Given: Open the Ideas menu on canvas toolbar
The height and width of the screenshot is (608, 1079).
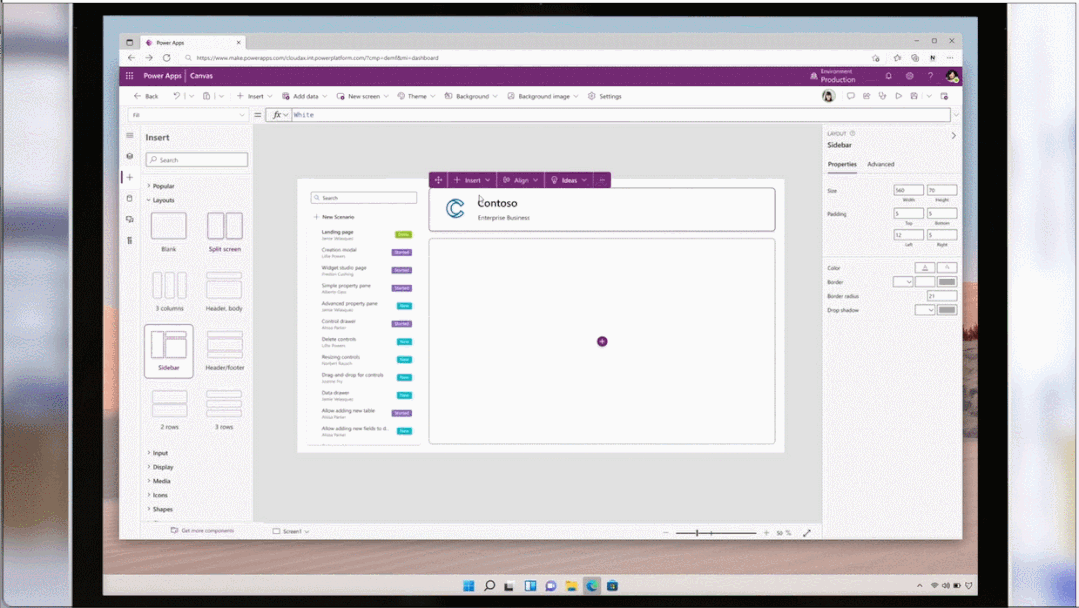Looking at the screenshot, I should [x=569, y=180].
